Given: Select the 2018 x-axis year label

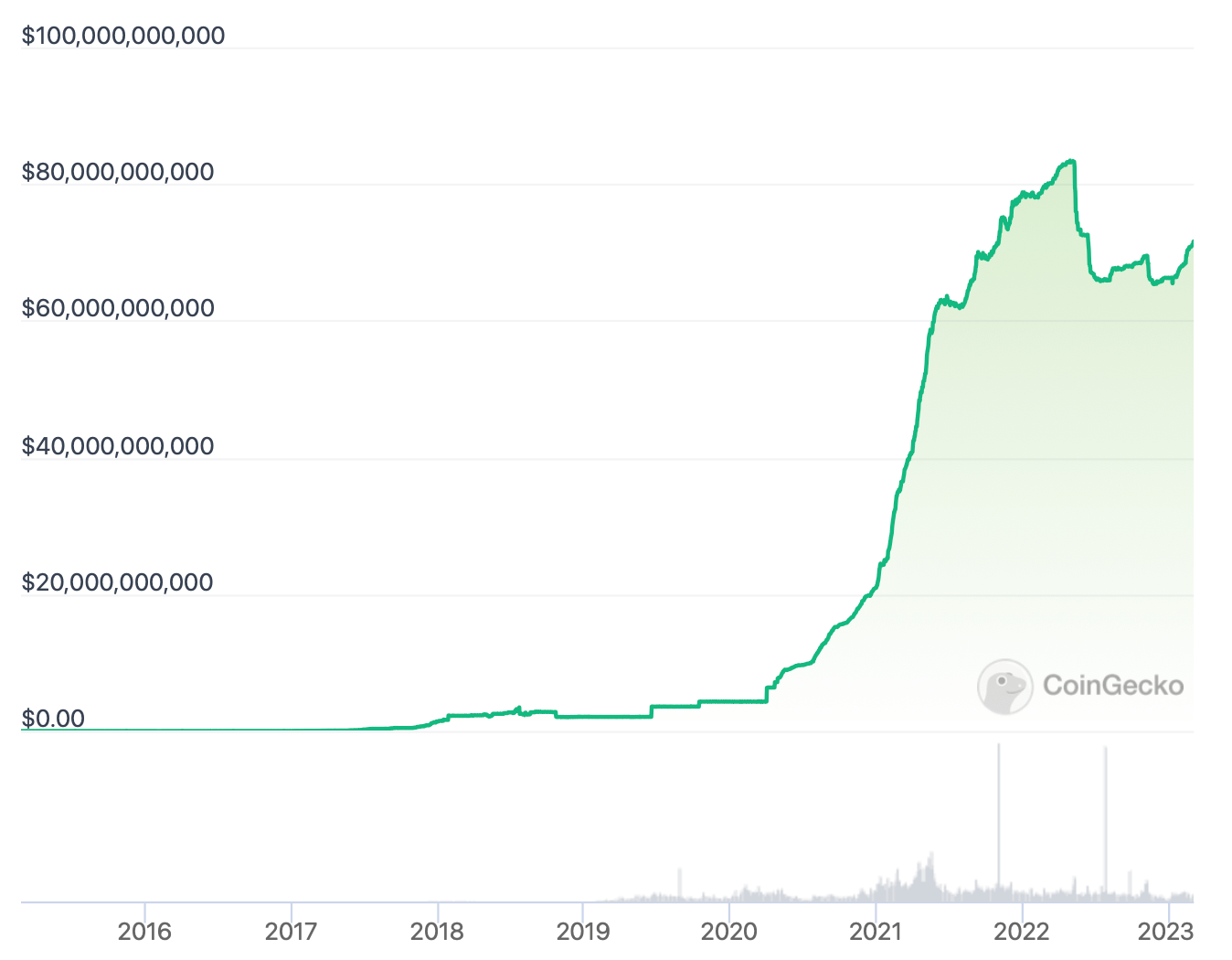Looking at the screenshot, I should [437, 932].
